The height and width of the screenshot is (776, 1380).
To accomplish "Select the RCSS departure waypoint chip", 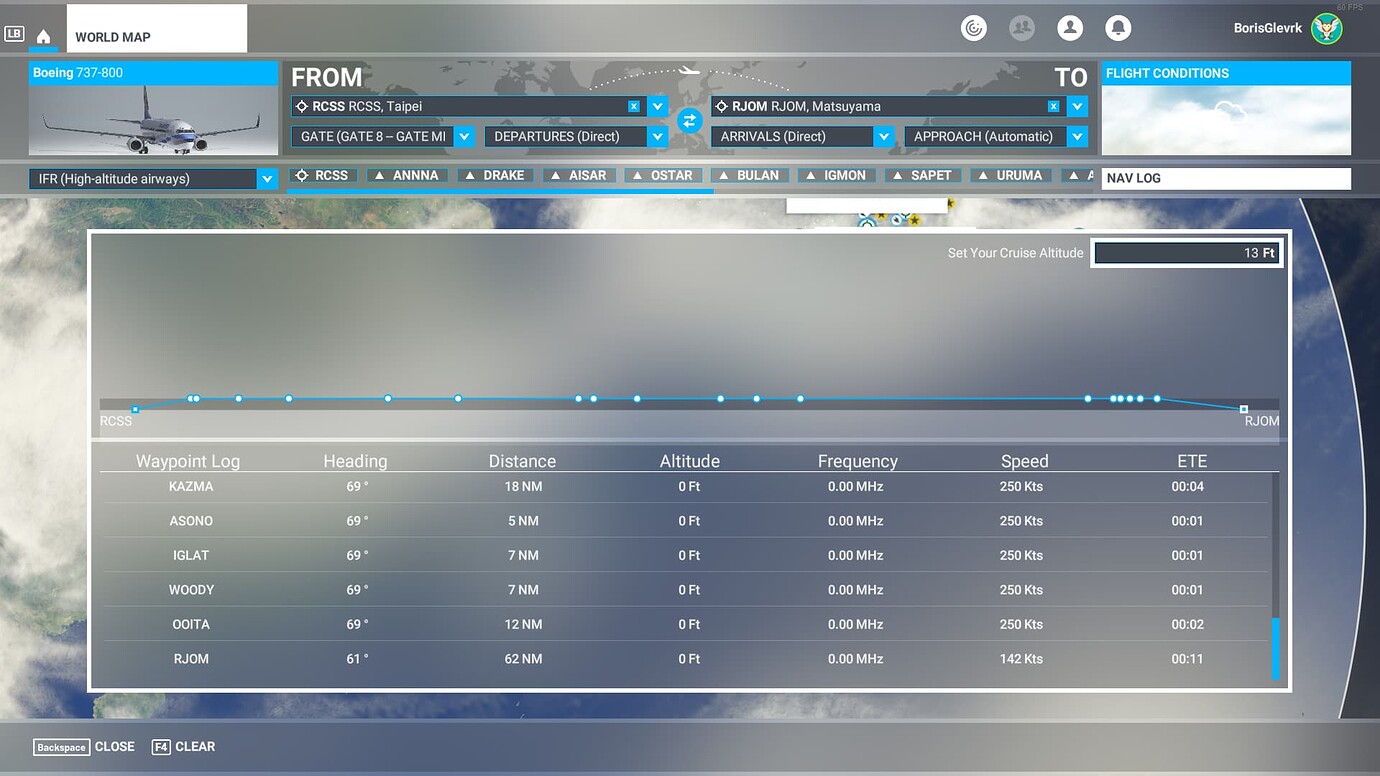I will 322,174.
